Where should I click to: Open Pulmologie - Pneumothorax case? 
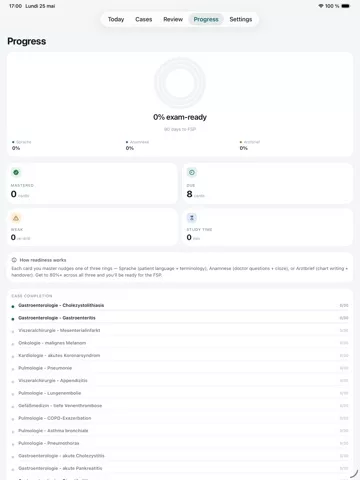[x=180, y=443]
